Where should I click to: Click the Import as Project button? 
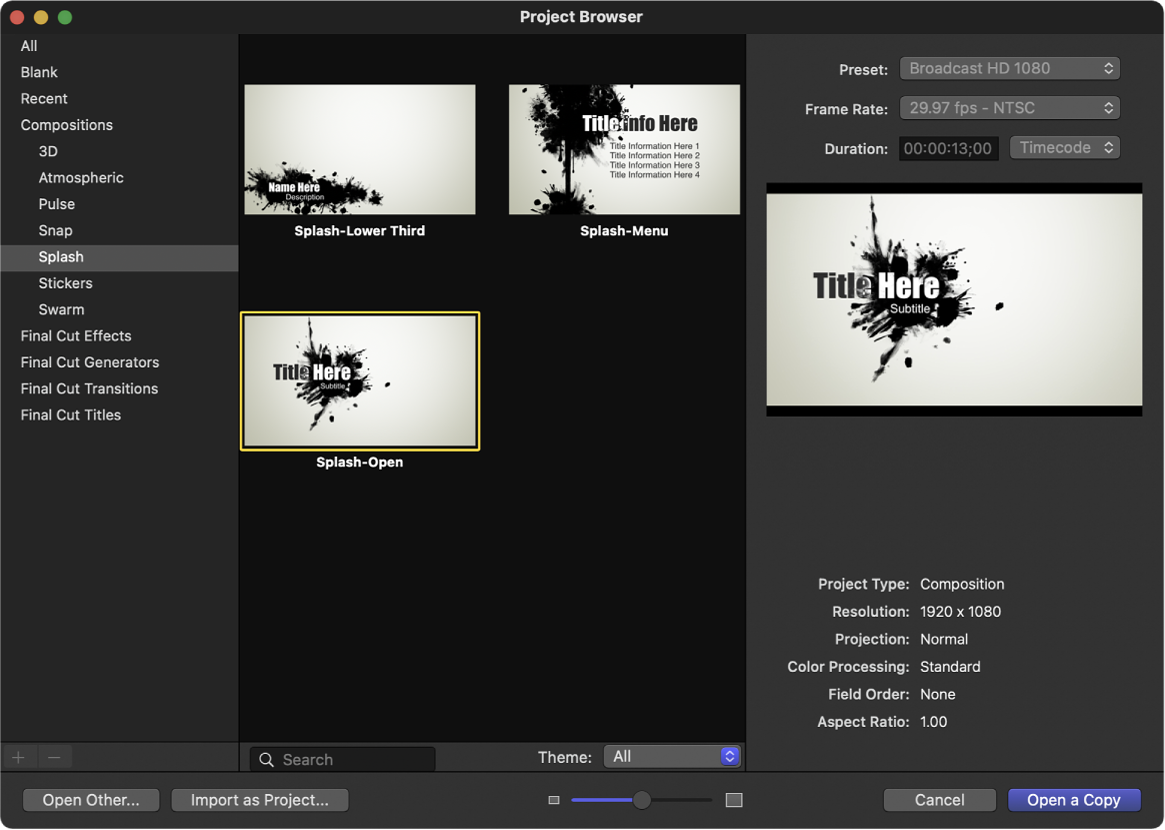click(260, 800)
